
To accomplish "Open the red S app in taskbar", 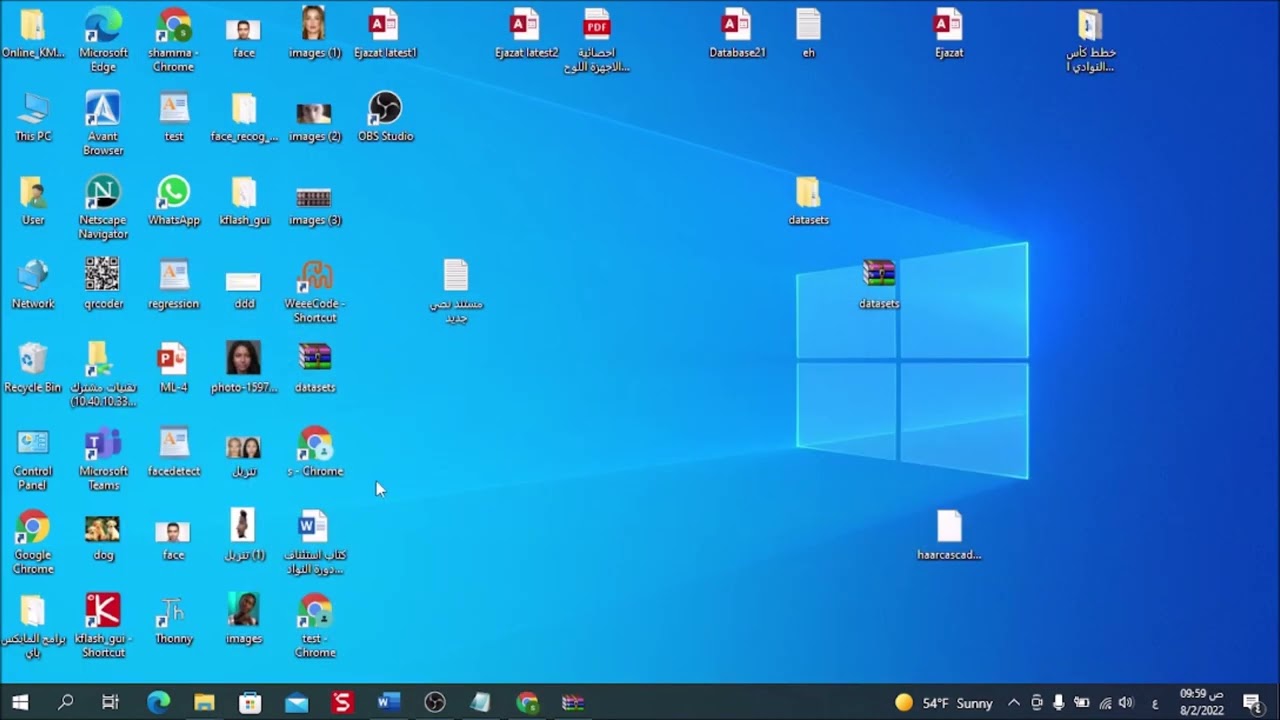I will 342,702.
